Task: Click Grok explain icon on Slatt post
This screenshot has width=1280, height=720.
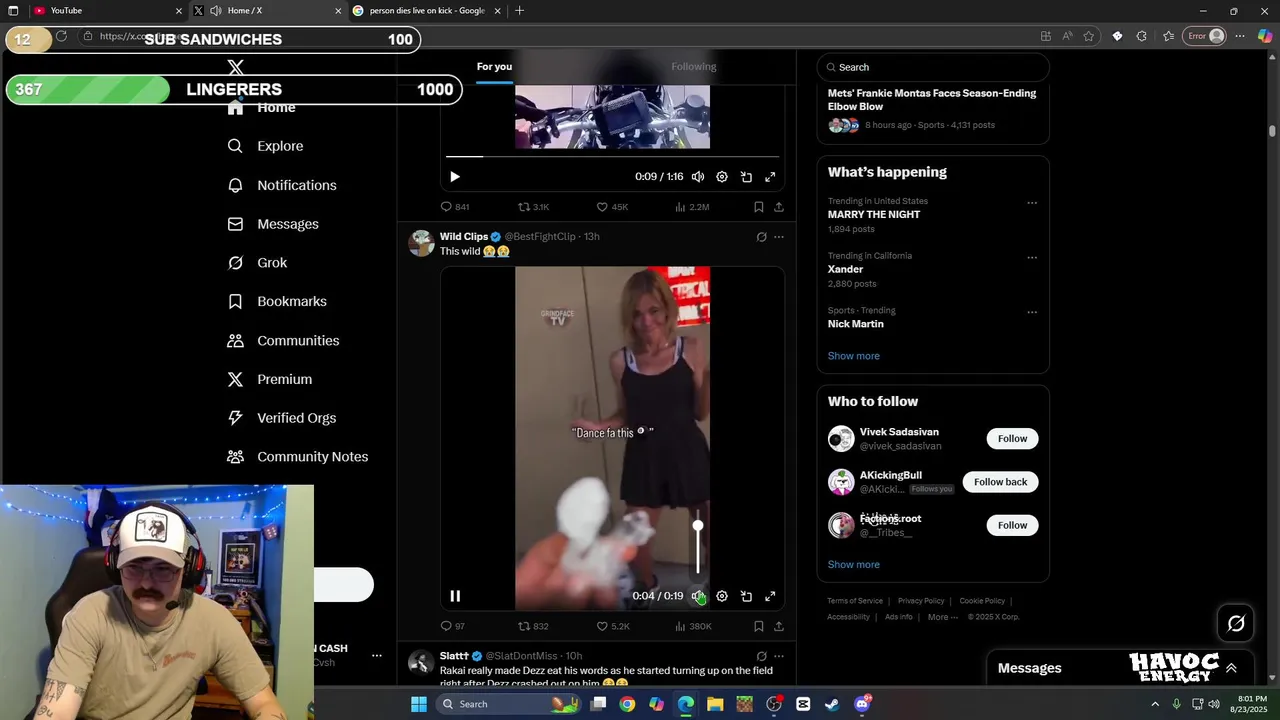Action: 761,656
